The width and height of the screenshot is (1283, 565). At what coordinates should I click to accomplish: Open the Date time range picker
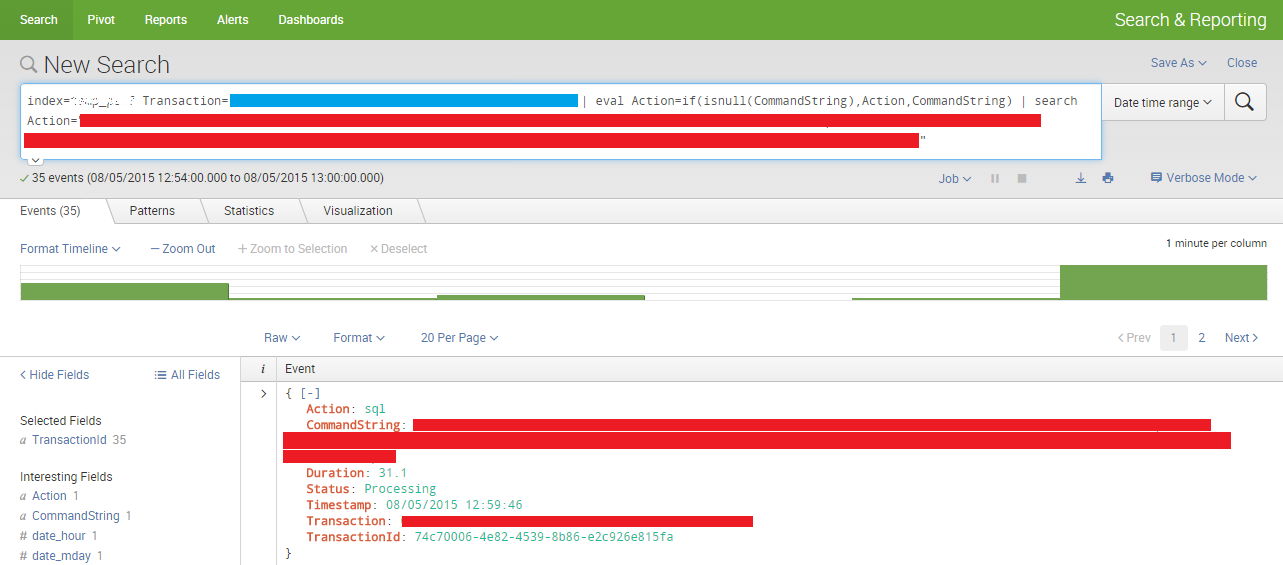tap(1162, 102)
